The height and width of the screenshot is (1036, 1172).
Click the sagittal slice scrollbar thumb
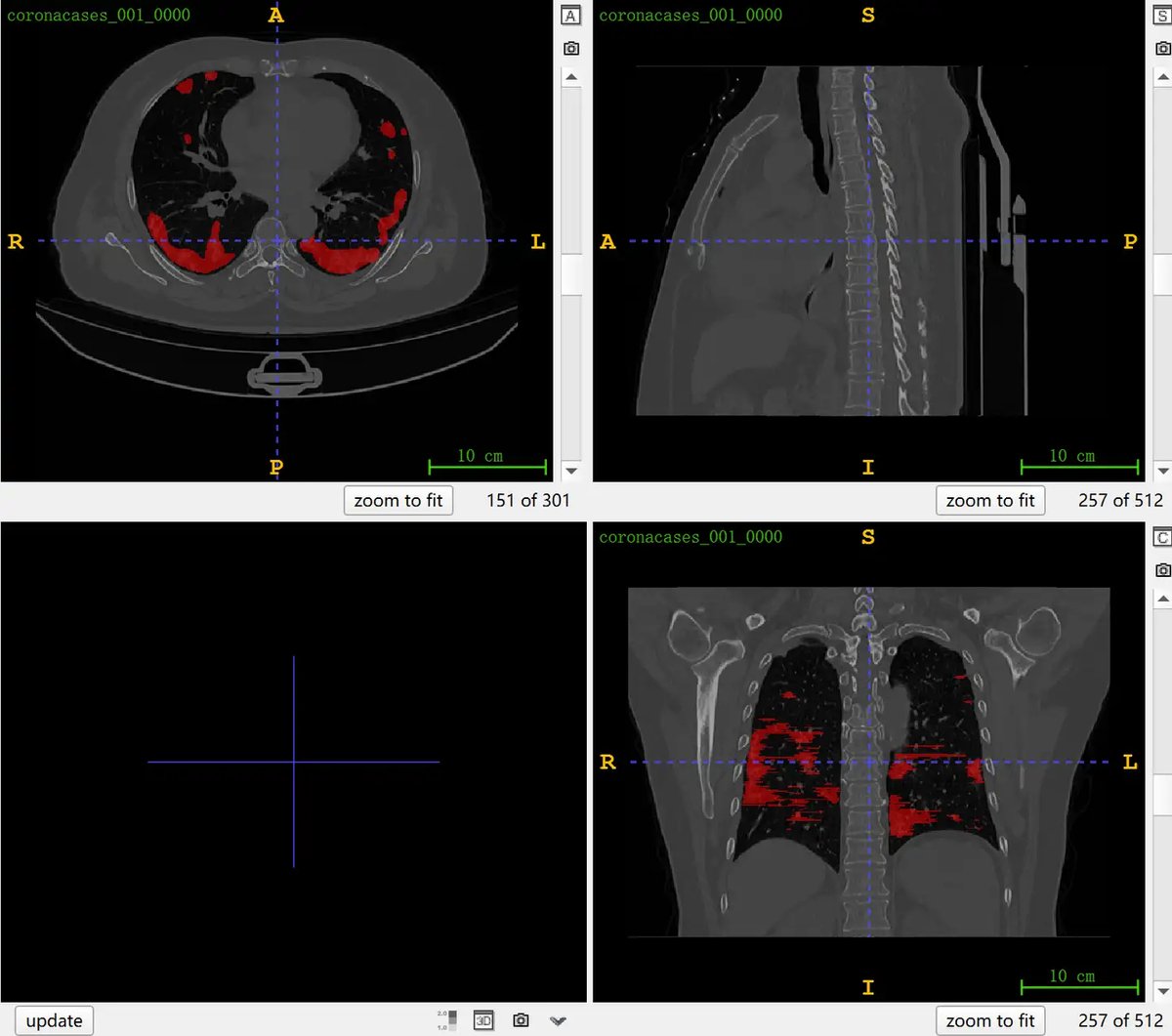[x=1162, y=273]
